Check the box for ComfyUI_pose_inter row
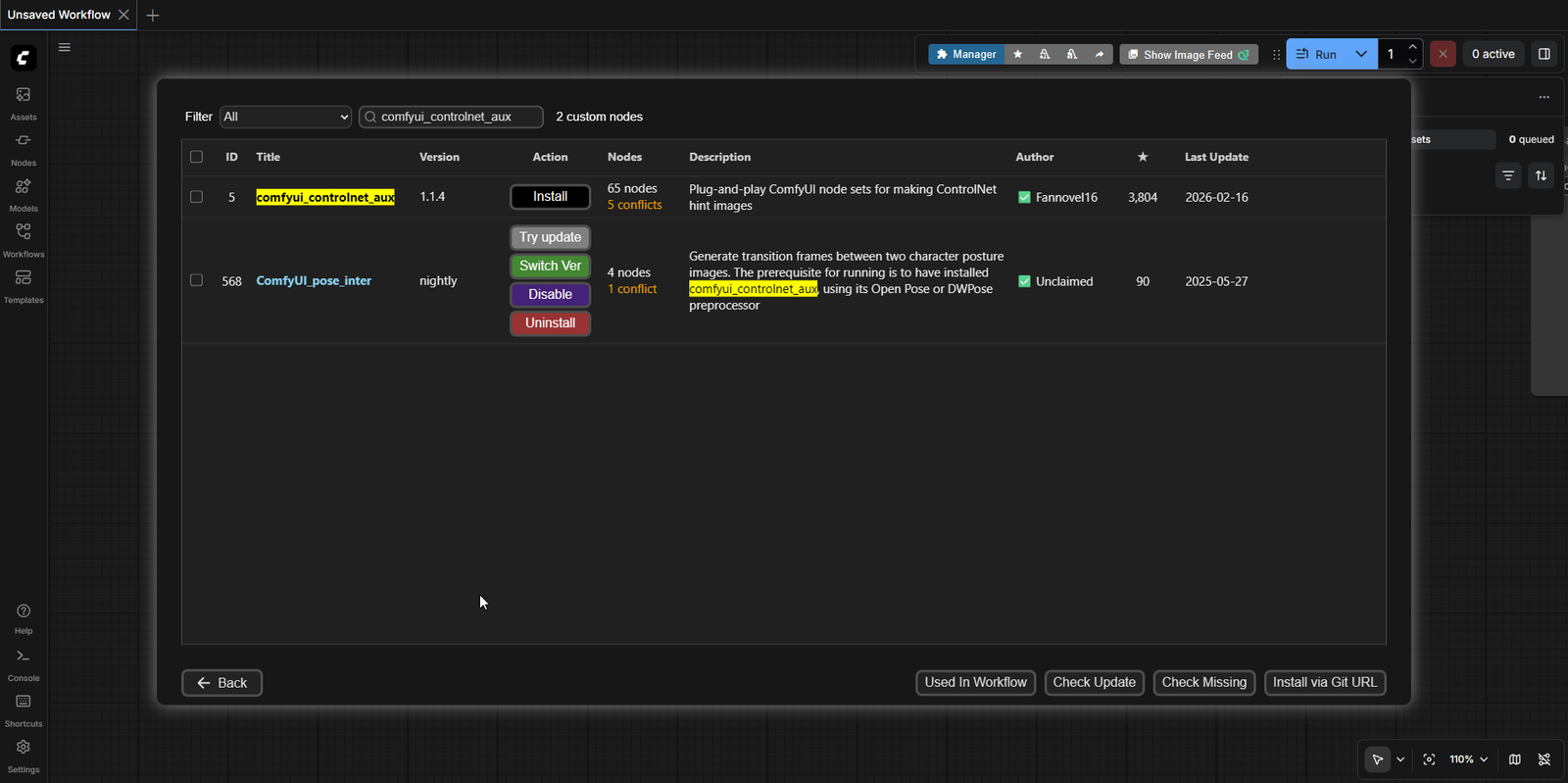The width and height of the screenshot is (1568, 783). tap(196, 280)
